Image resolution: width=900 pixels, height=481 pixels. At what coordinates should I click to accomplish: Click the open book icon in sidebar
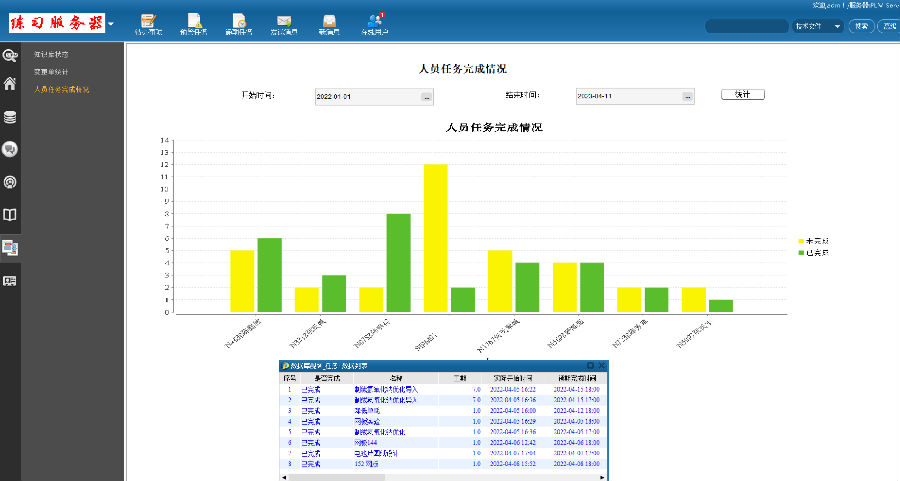coord(10,215)
